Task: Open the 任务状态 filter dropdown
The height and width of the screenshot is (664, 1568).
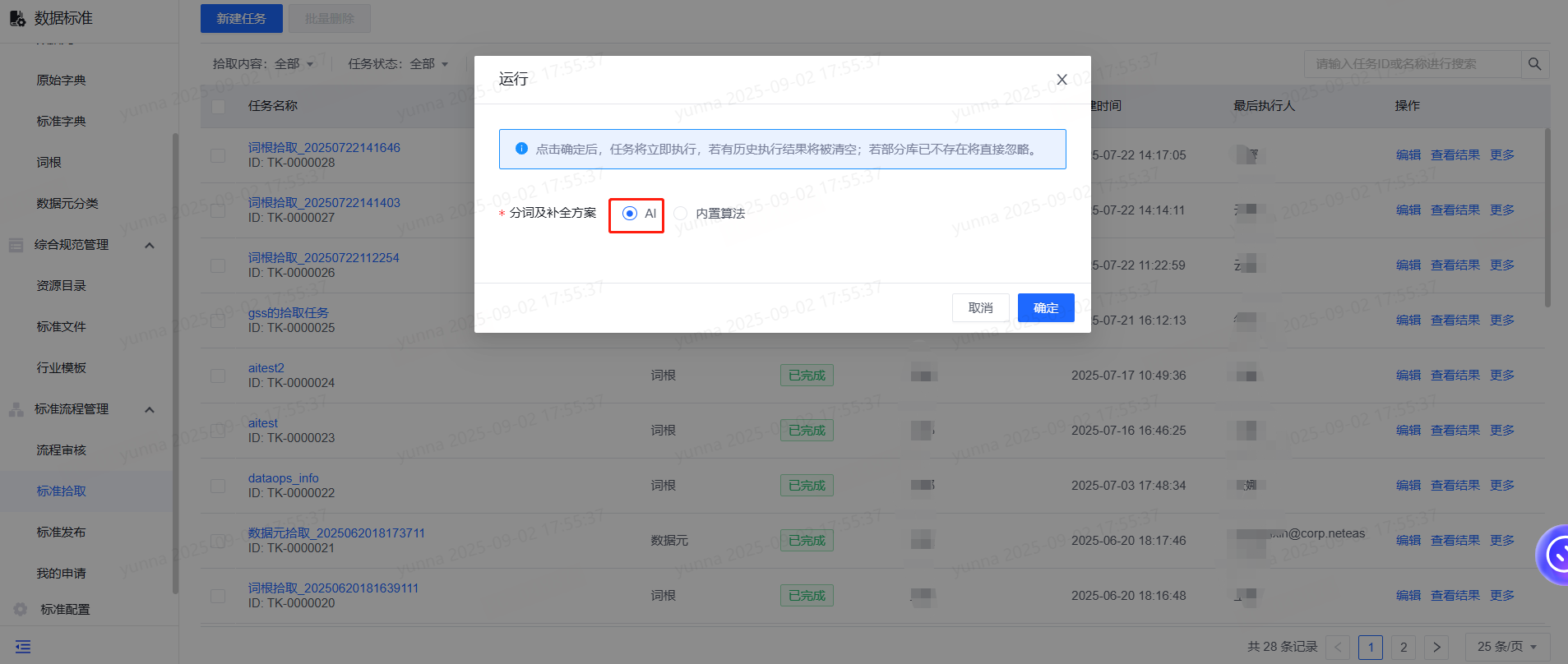Action: [399, 64]
